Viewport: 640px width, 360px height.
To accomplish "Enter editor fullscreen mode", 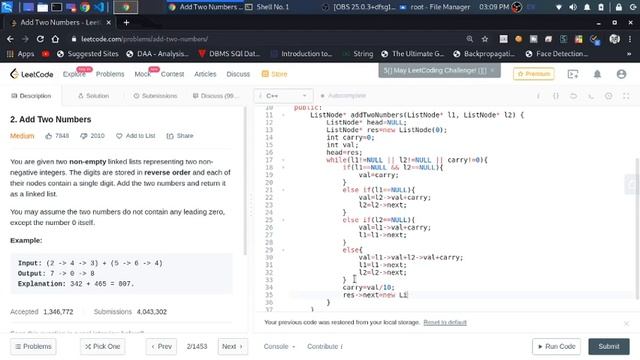I will [626, 96].
